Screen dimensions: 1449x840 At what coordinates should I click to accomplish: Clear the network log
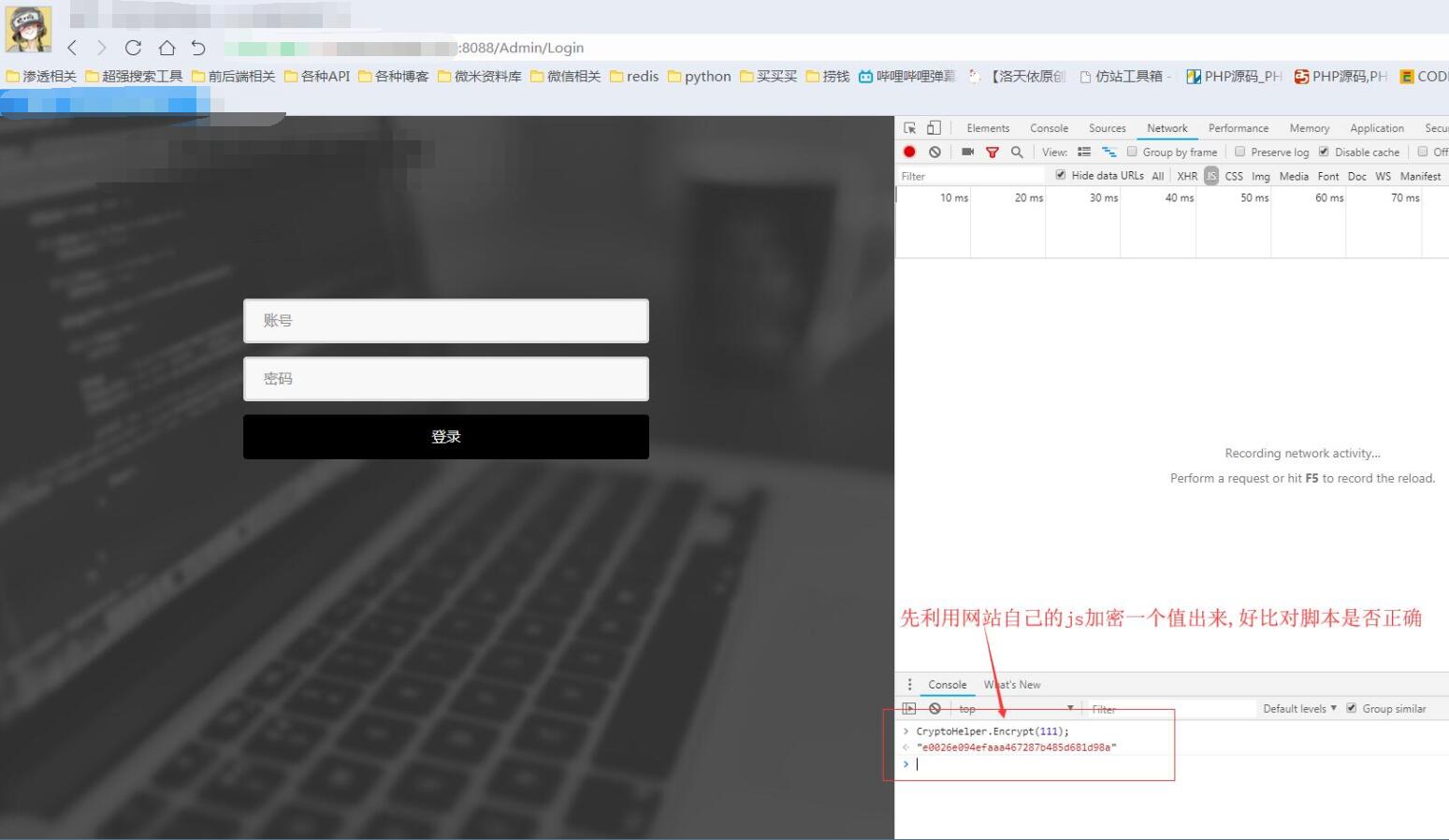[x=935, y=152]
